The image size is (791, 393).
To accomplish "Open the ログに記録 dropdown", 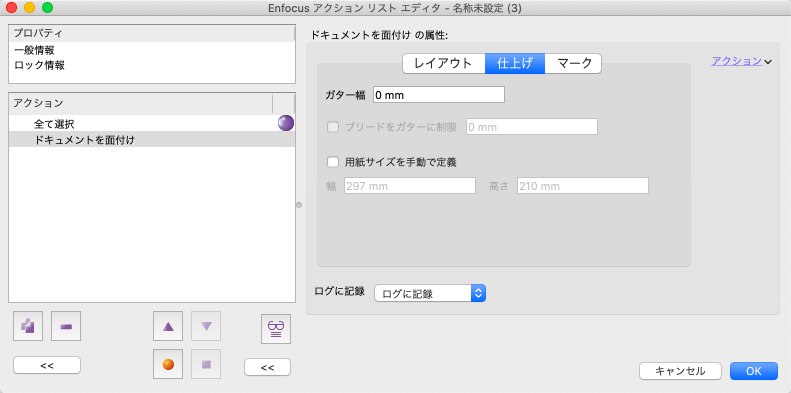I will [x=430, y=293].
